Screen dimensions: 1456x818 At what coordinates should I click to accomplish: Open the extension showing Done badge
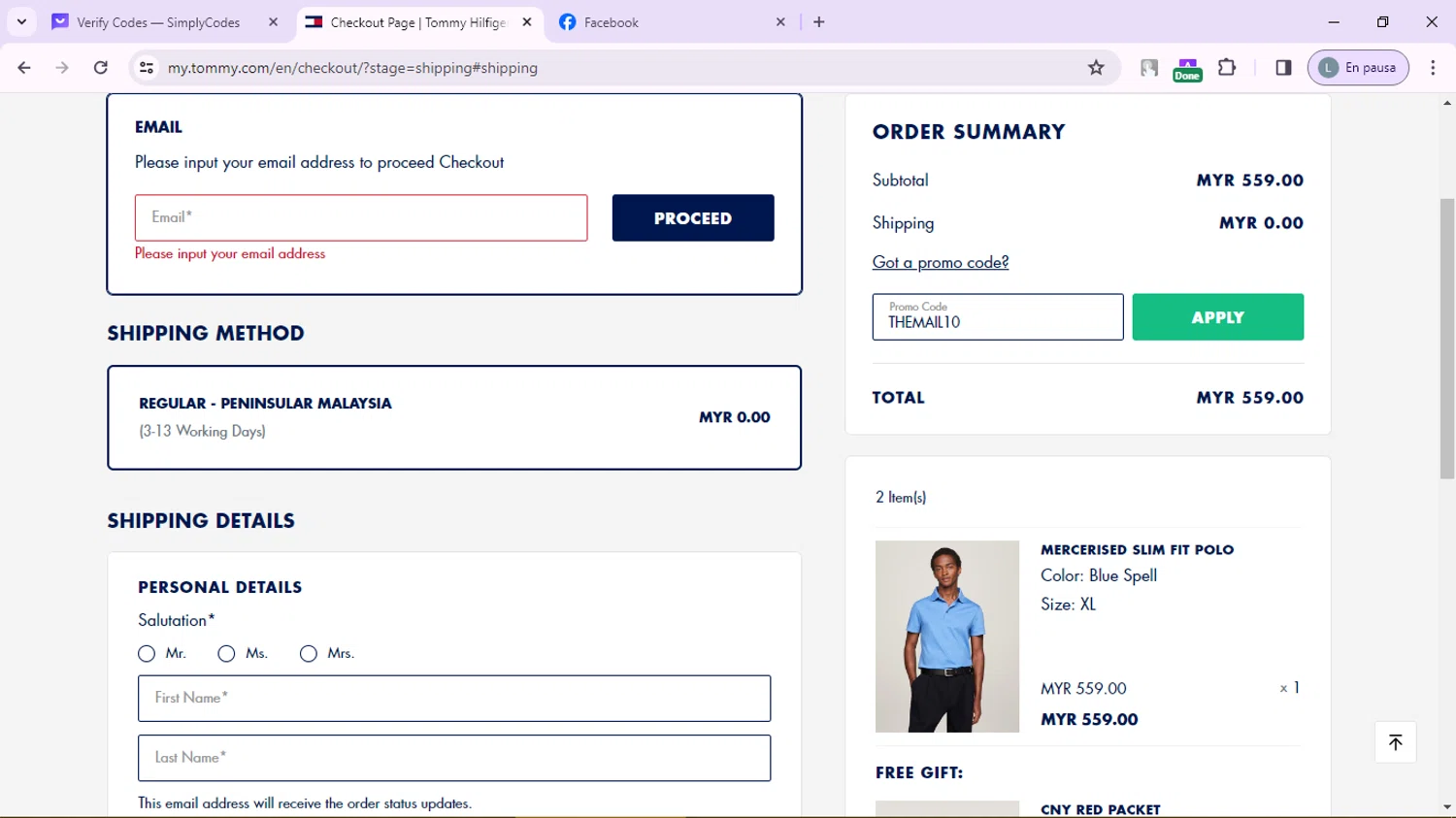[1187, 69]
